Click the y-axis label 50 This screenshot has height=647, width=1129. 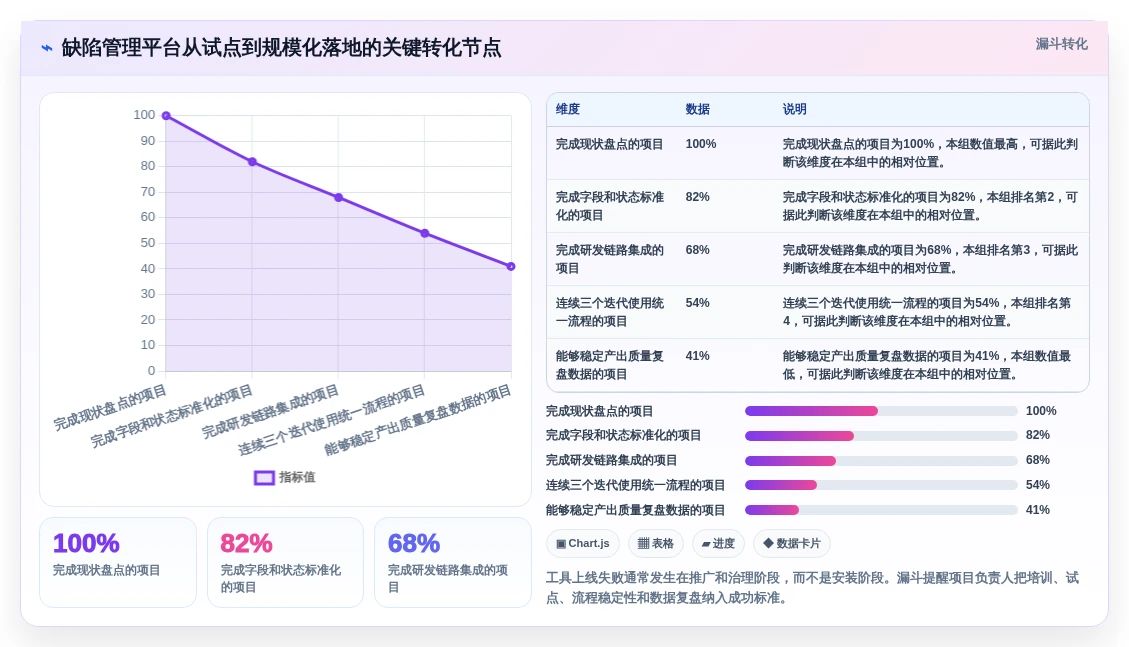coord(148,243)
